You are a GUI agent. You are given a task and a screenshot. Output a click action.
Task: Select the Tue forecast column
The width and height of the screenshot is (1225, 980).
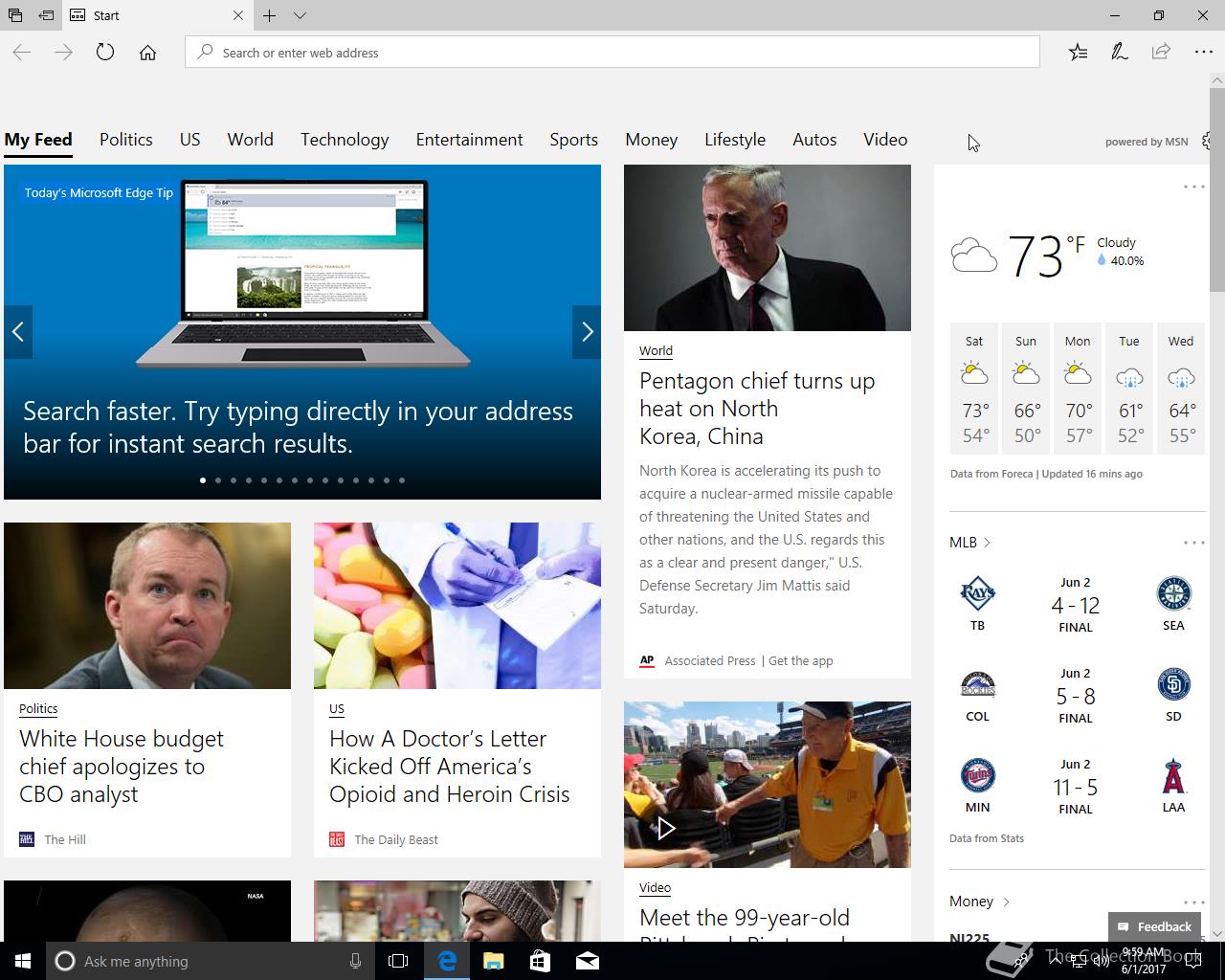coord(1129,389)
